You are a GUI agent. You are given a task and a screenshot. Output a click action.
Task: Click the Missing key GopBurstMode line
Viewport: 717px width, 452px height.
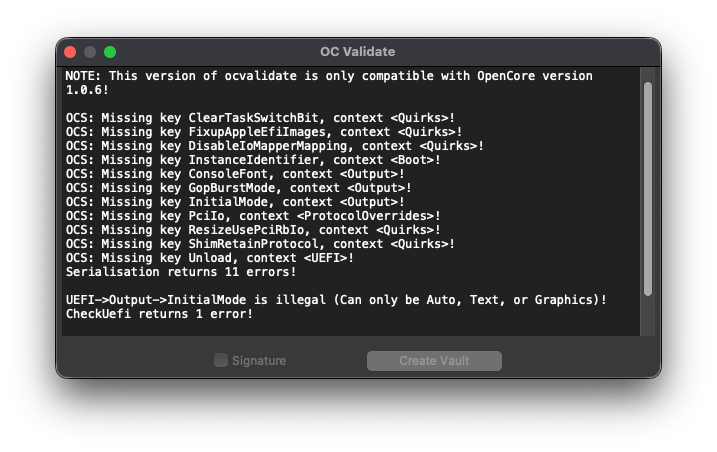[238, 188]
